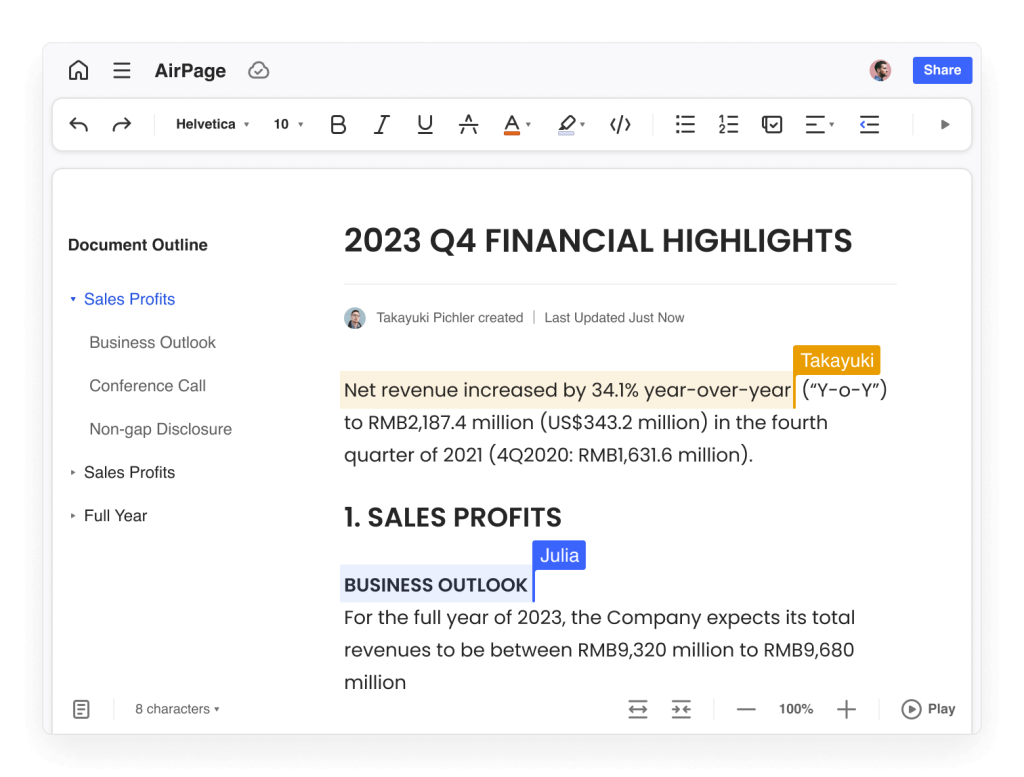
Task: Toggle italic formatting
Action: point(381,124)
